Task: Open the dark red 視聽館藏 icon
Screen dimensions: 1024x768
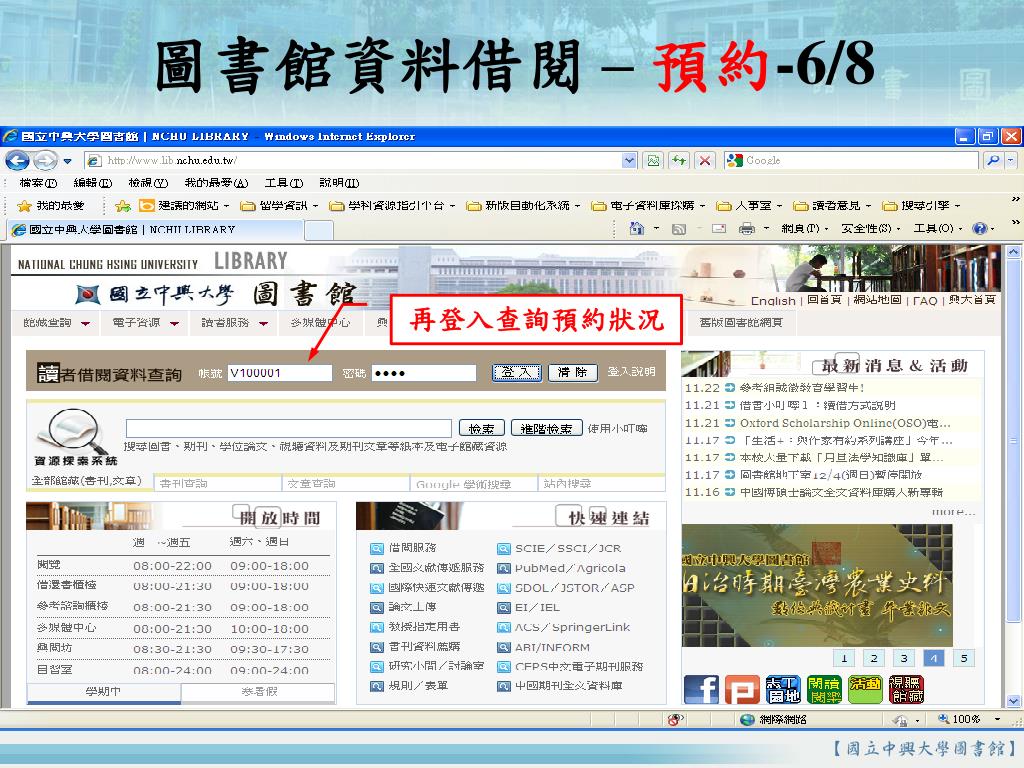Action: point(906,690)
